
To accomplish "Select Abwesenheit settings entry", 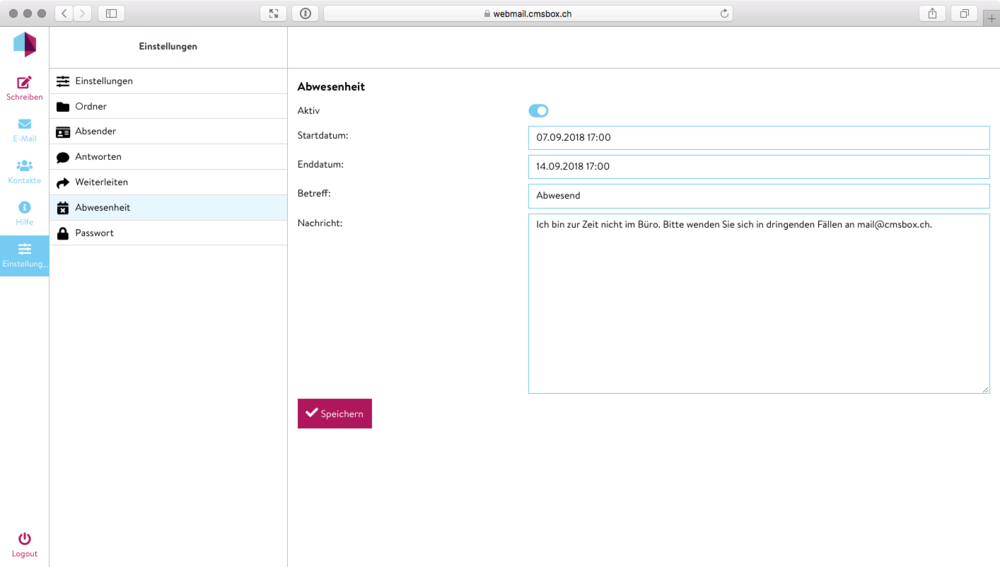I will coord(168,208).
